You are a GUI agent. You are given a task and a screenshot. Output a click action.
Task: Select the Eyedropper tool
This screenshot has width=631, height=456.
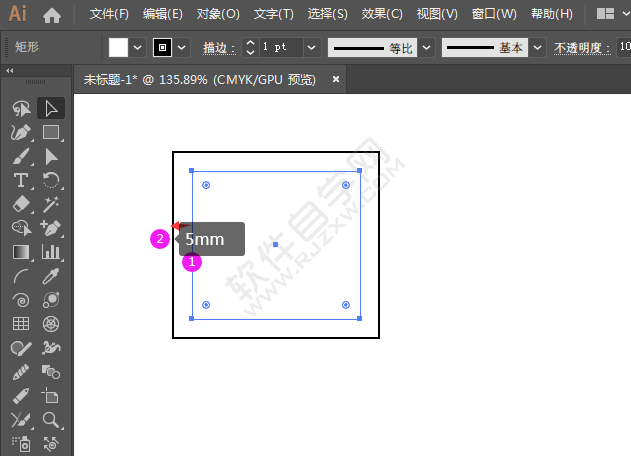pos(51,276)
